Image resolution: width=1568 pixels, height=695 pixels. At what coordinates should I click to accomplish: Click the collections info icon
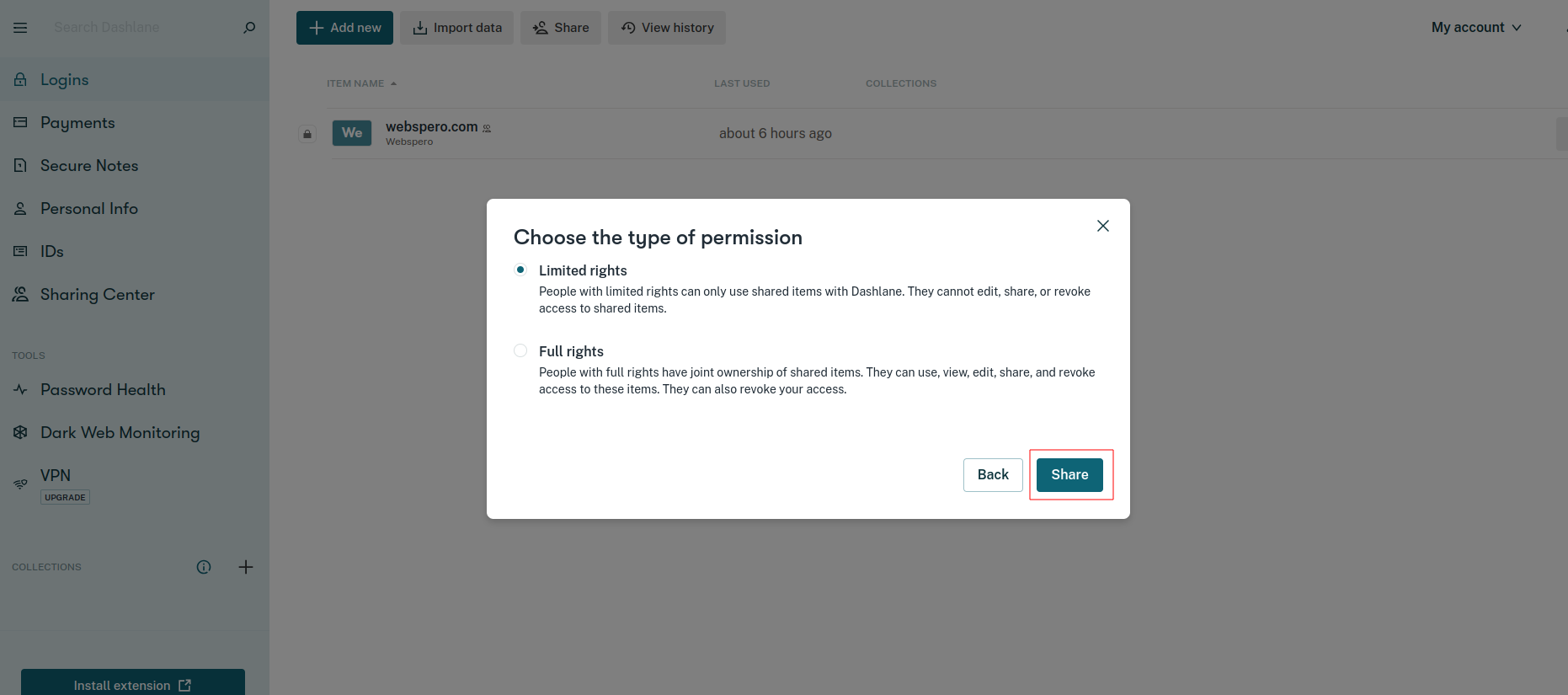204,567
